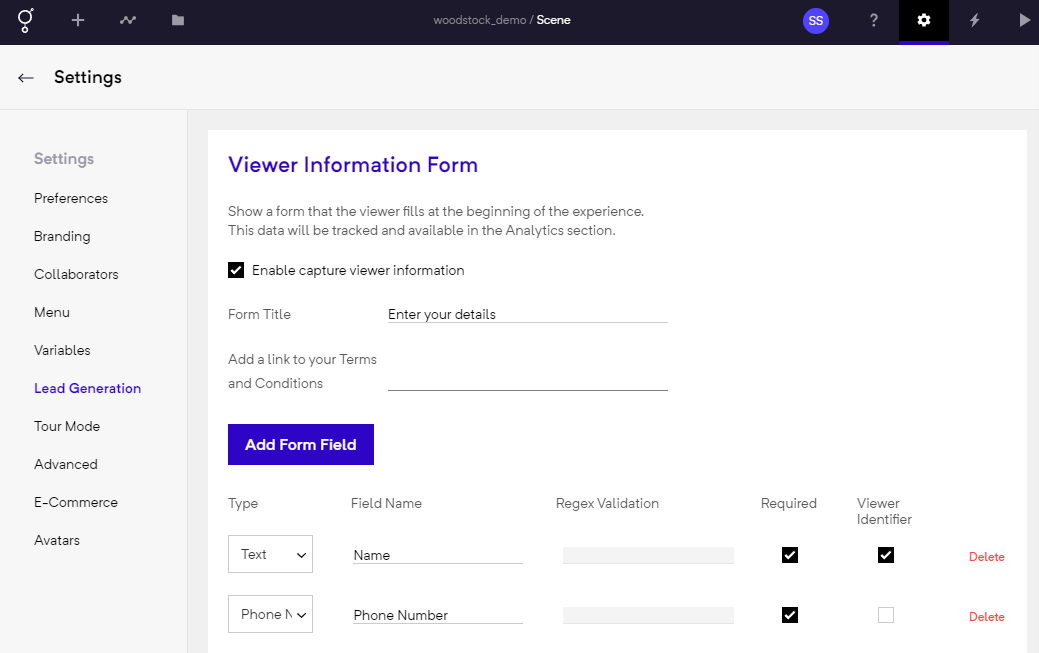
Task: Click the plus icon to add new
Action: (78, 20)
